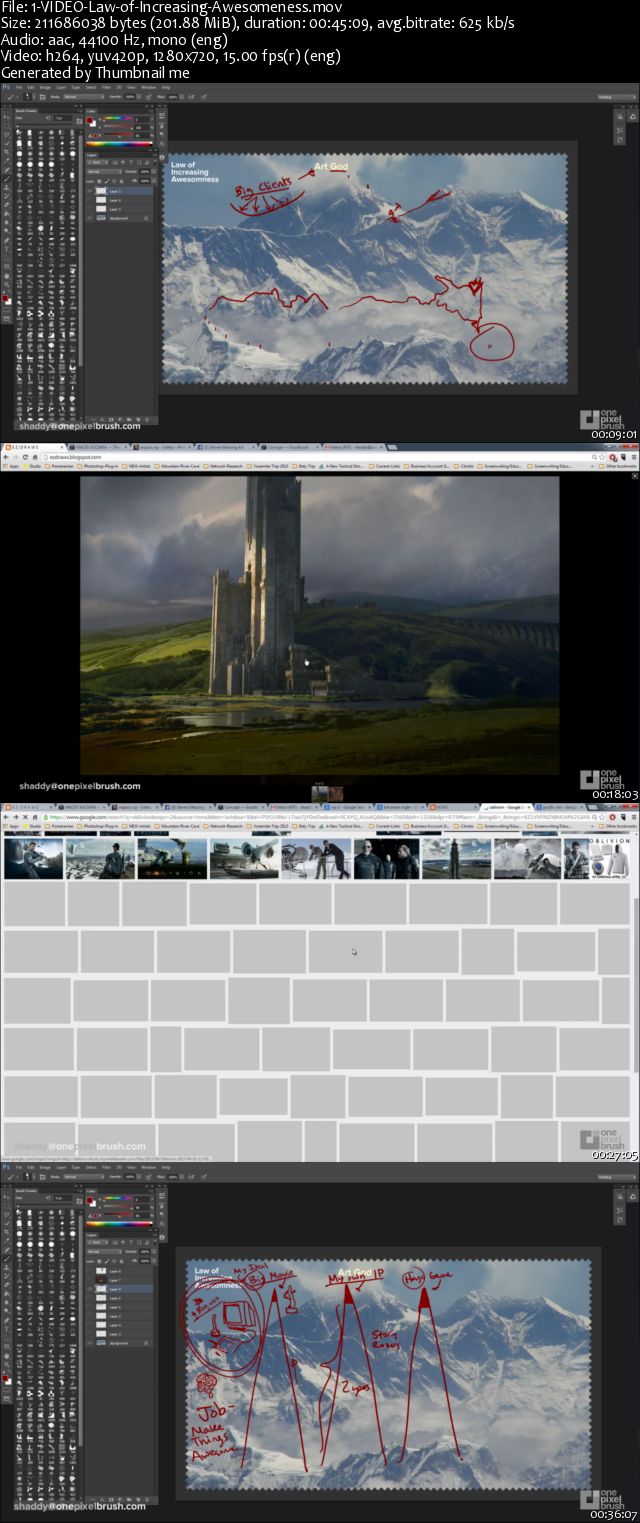This screenshot has width=640, height=1523.
Task: Select the Eraser tool in the first Photoshop frame
Action: coord(7,204)
